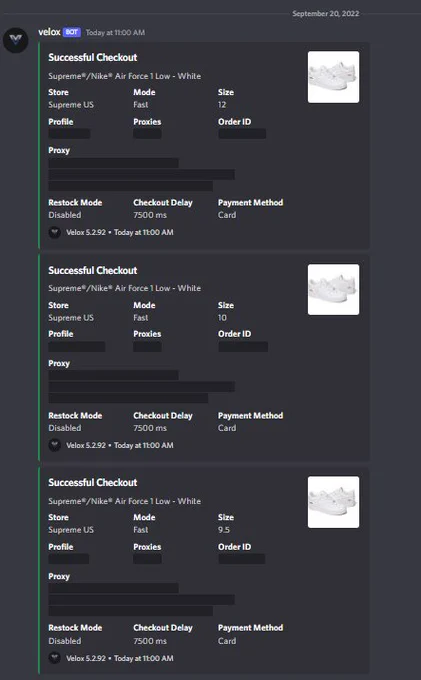Click the message timestamp next to velox
This screenshot has width=421, height=680.
coord(115,33)
